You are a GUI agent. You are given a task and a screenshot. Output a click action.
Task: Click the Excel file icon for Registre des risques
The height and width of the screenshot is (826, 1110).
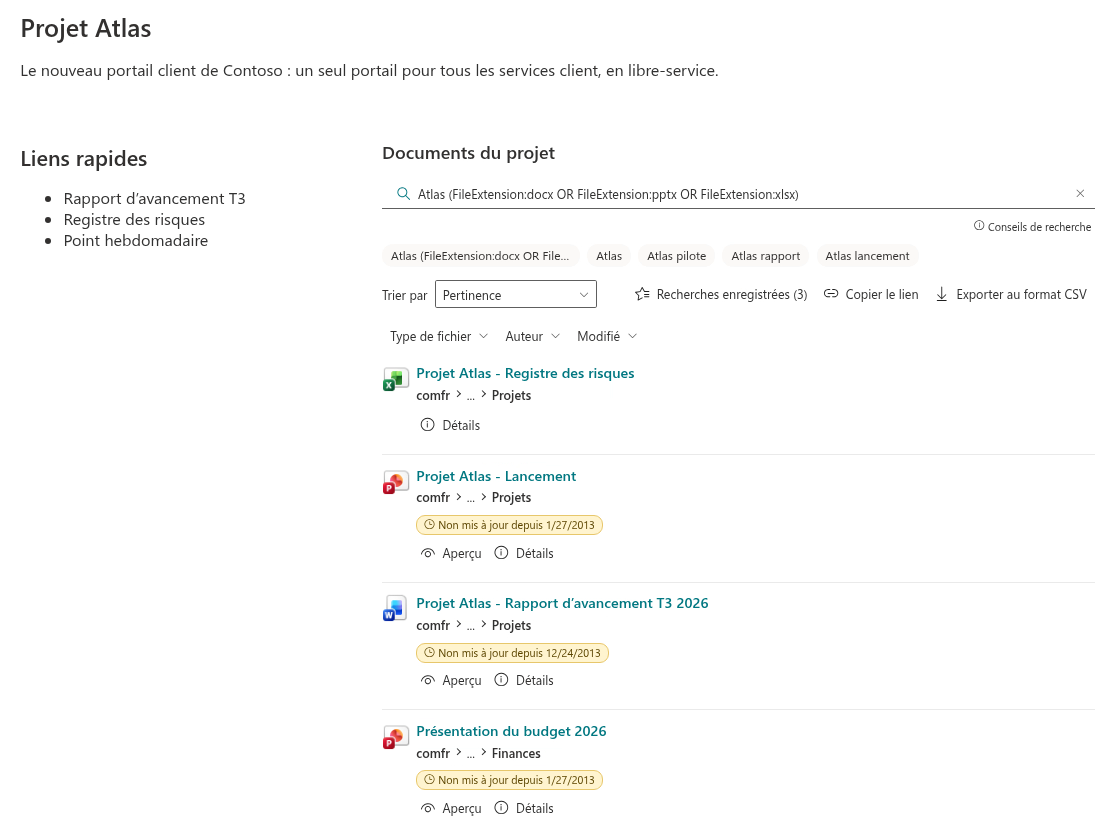(x=395, y=380)
